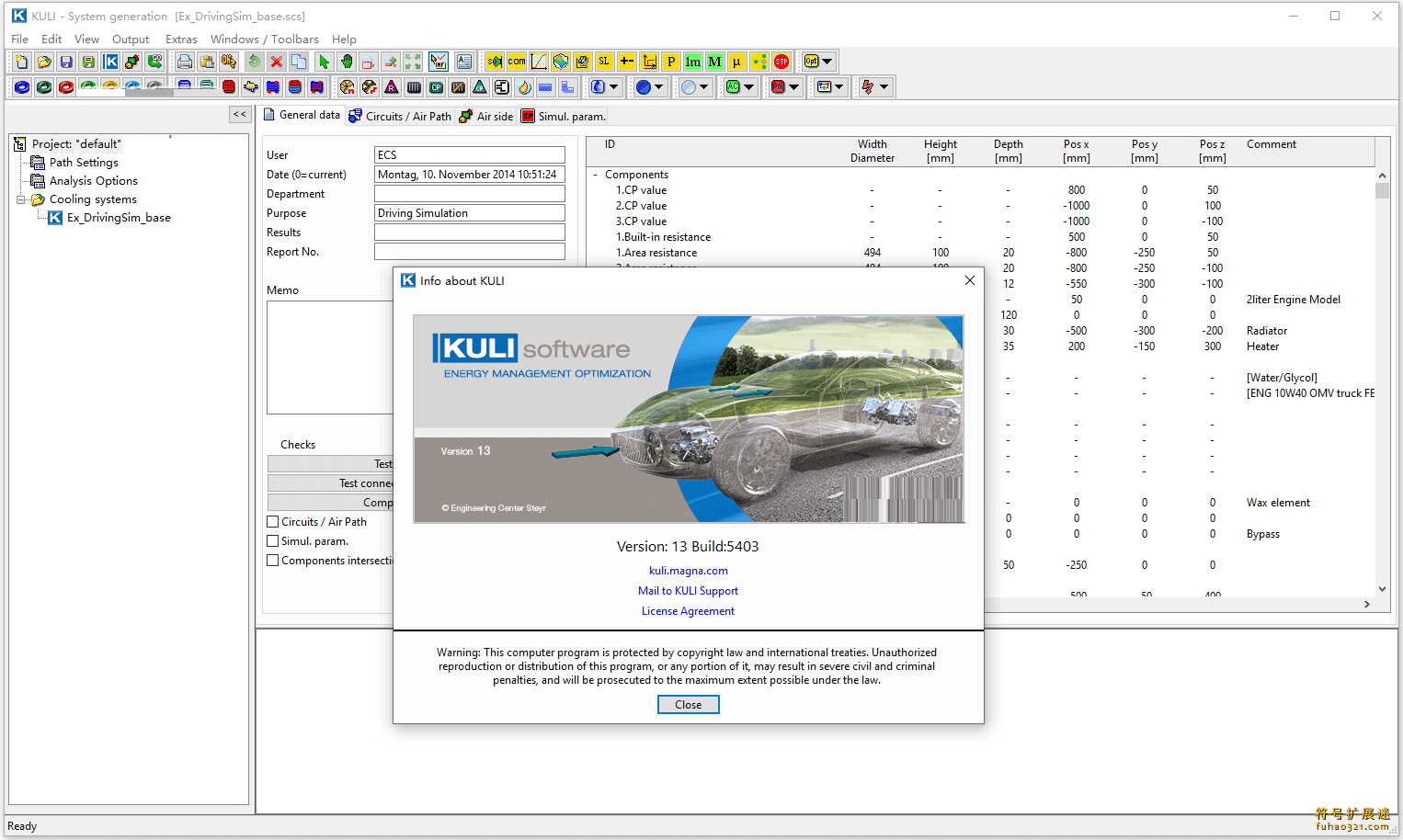Collapse the Cooling systems tree node
The height and width of the screenshot is (840, 1403).
pyautogui.click(x=20, y=199)
